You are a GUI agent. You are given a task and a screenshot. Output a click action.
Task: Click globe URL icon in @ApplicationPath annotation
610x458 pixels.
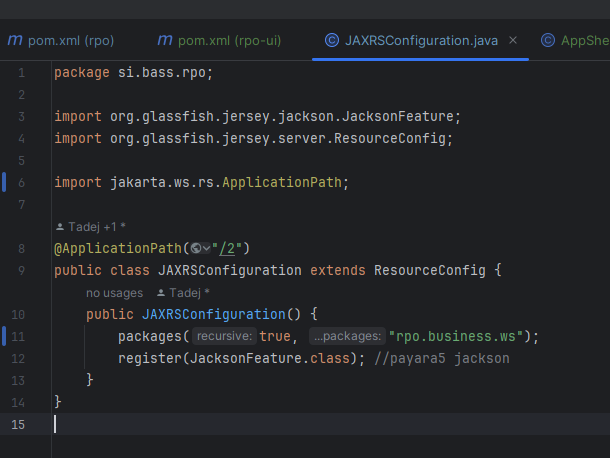196,248
